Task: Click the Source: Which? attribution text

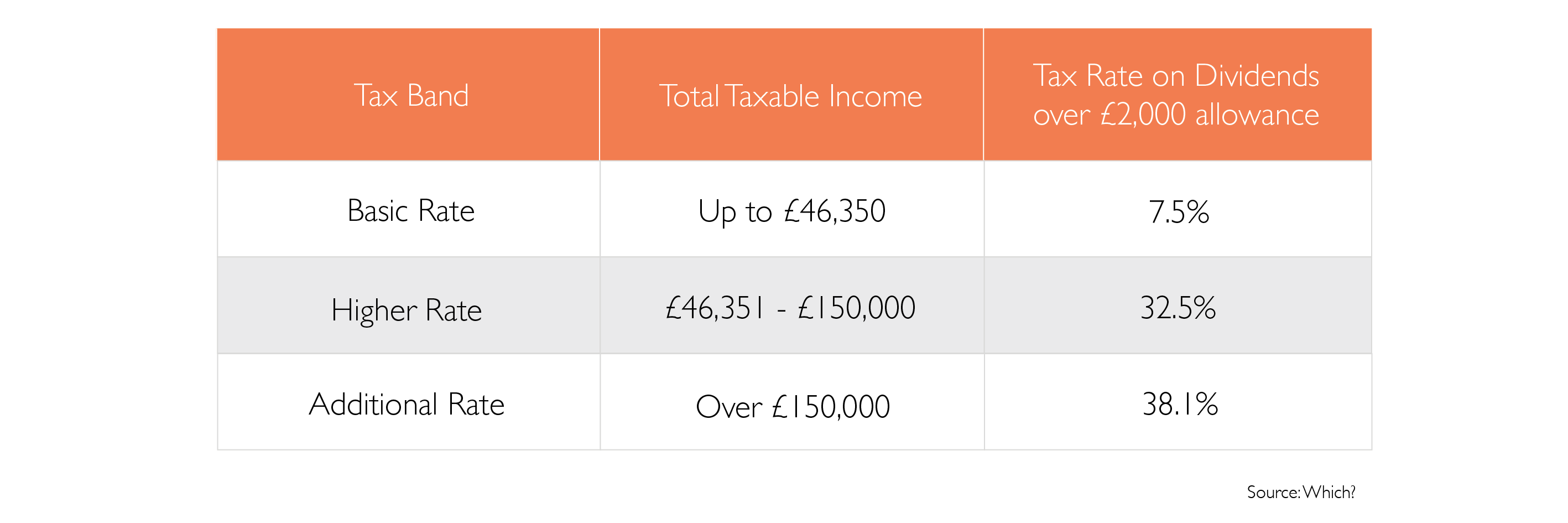Action: (x=1301, y=492)
